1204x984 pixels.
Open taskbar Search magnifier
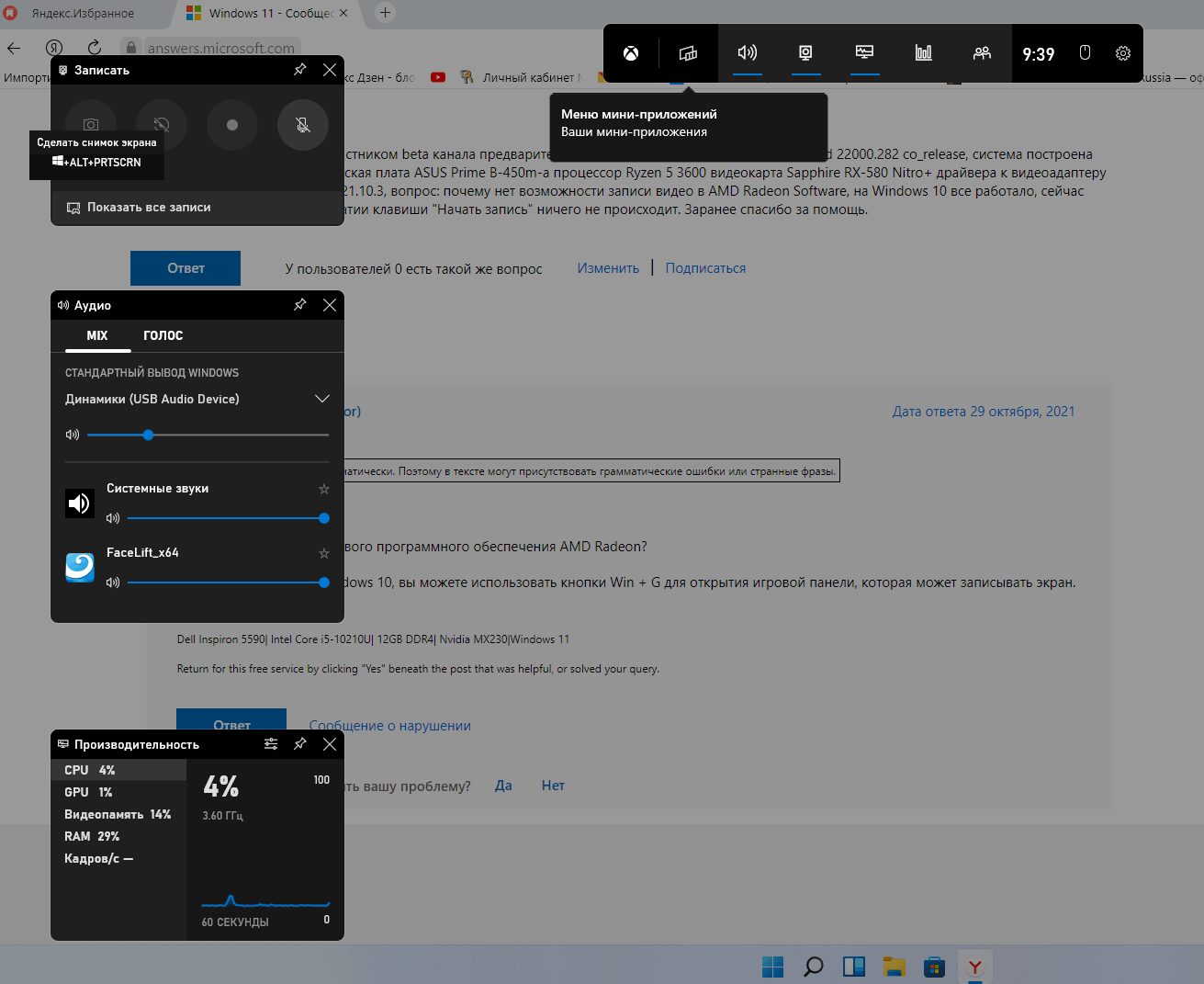point(813,967)
